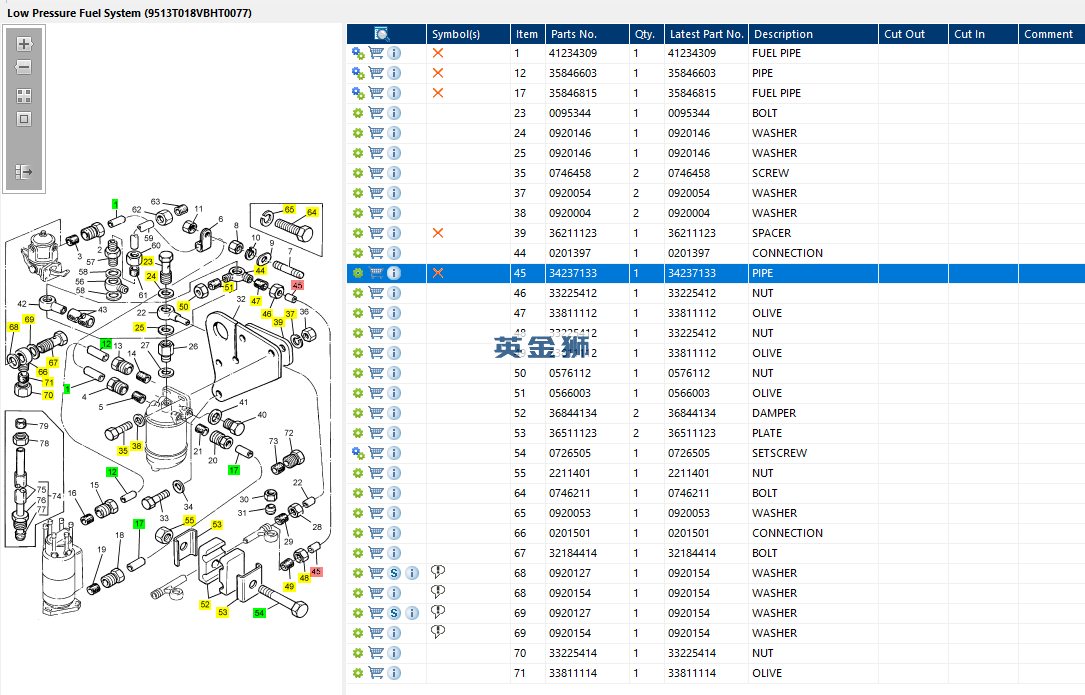Click yellow callout 70 in the diagram

[48, 395]
